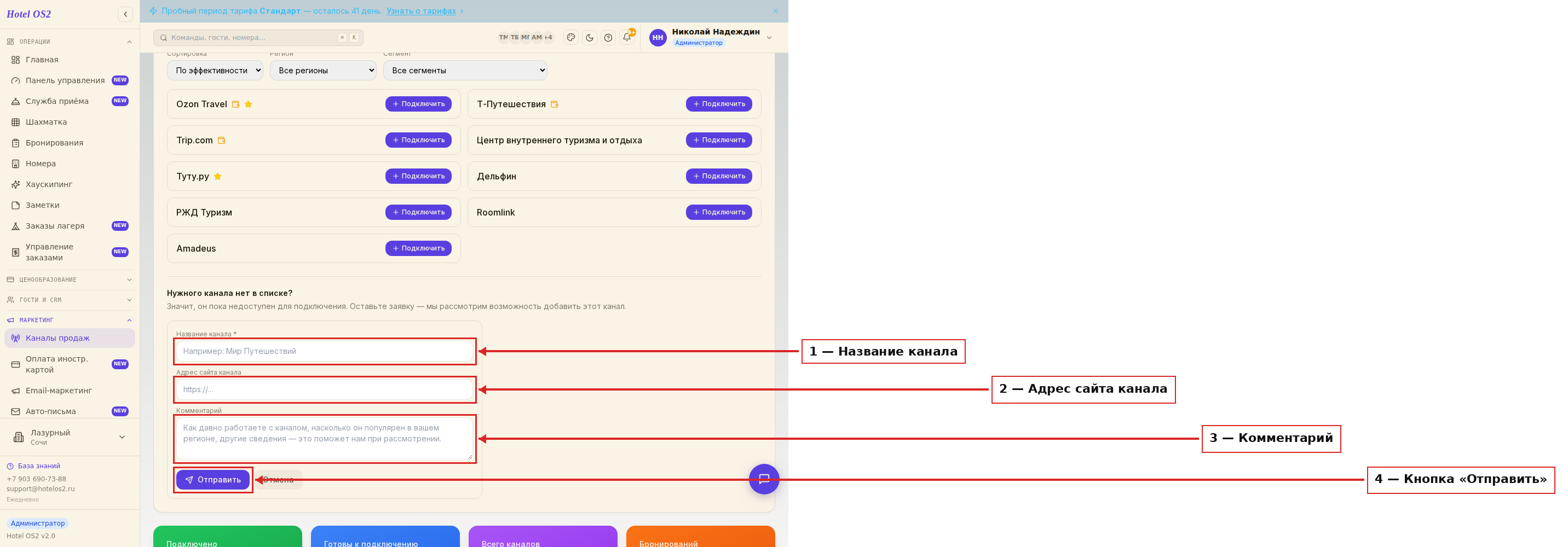Viewport: 1568px width, 547px height.
Task: Connect the Т-Путешествия channel
Action: pyautogui.click(x=719, y=104)
